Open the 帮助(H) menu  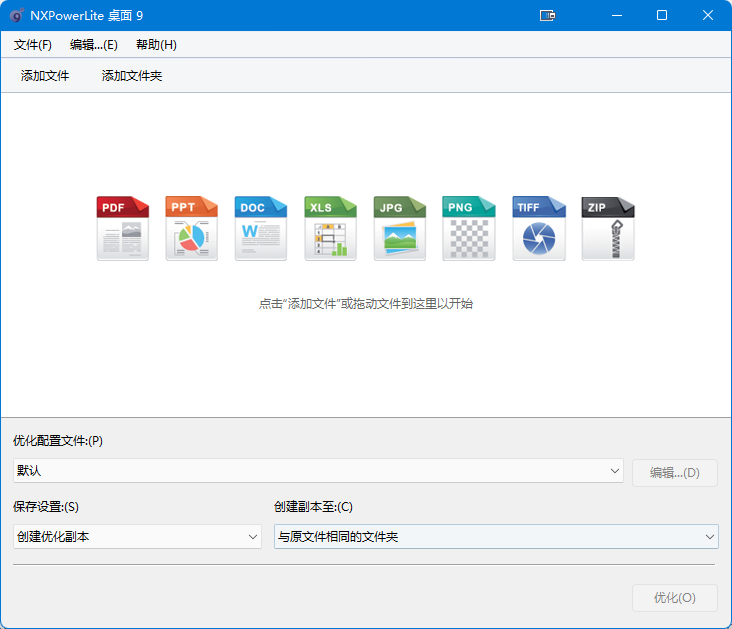156,45
